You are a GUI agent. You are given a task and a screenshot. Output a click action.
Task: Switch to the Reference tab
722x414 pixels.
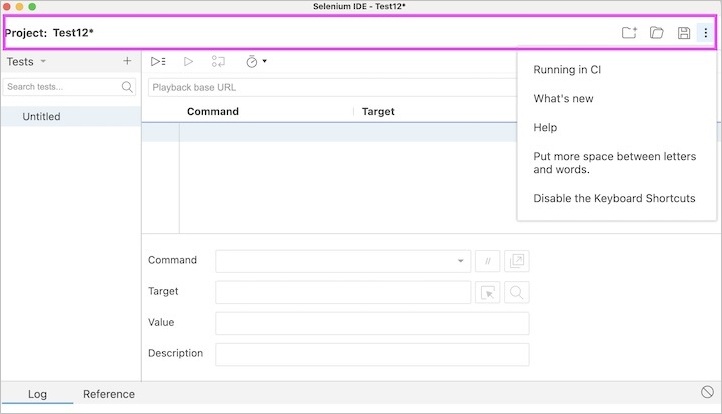[109, 394]
